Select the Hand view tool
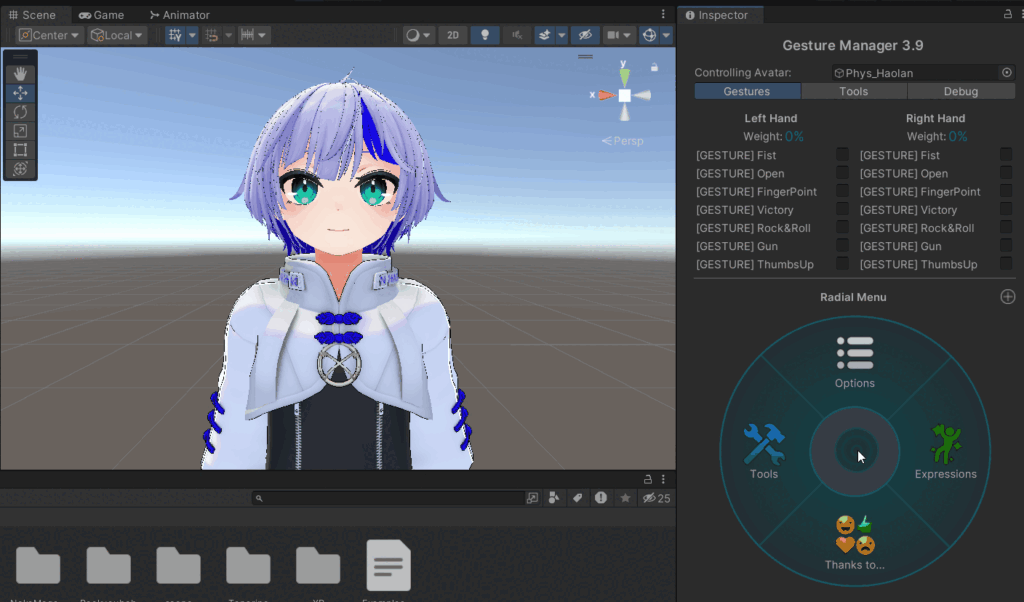Screen dimensions: 1024x602 pos(20,74)
